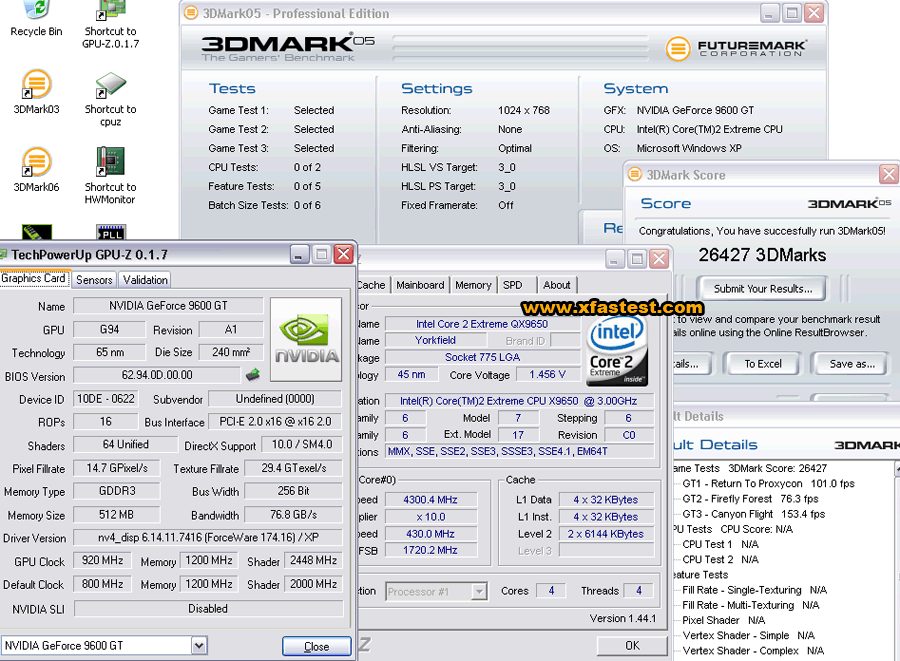The height and width of the screenshot is (661, 900).
Task: Select GT2 - Firefly Forest result
Action: pyautogui.click(x=750, y=499)
